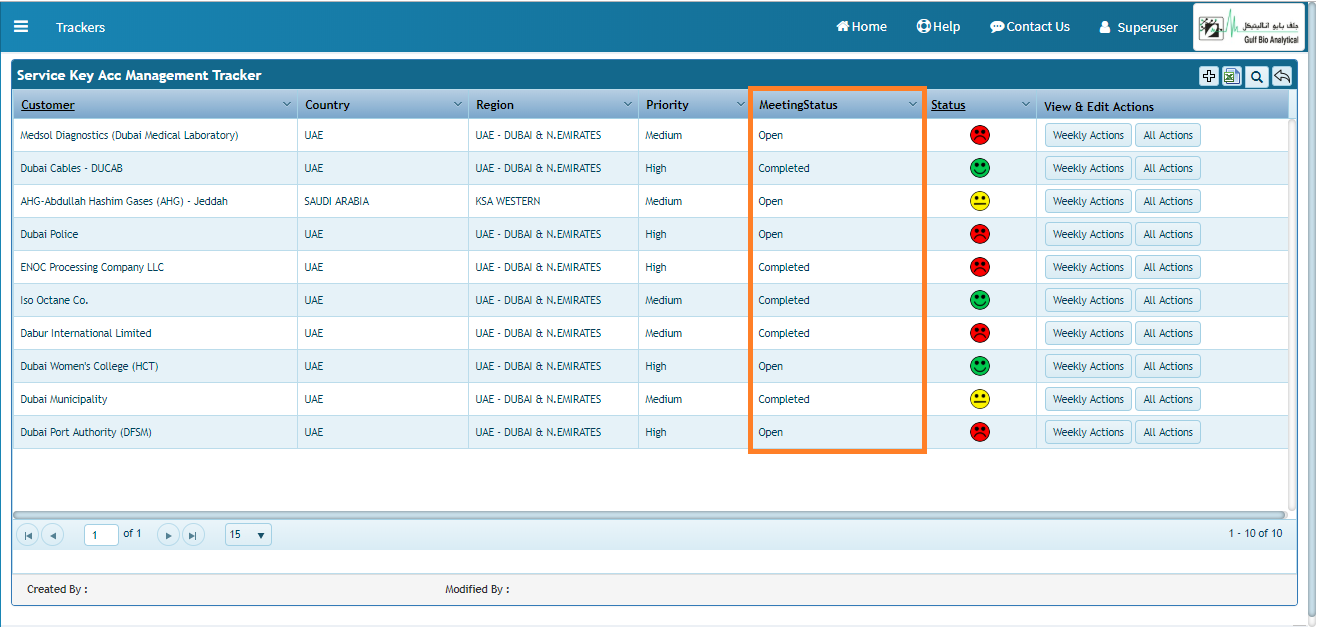
Task: Click the Gulf Bio Analytical logo
Action: [x=1249, y=27]
